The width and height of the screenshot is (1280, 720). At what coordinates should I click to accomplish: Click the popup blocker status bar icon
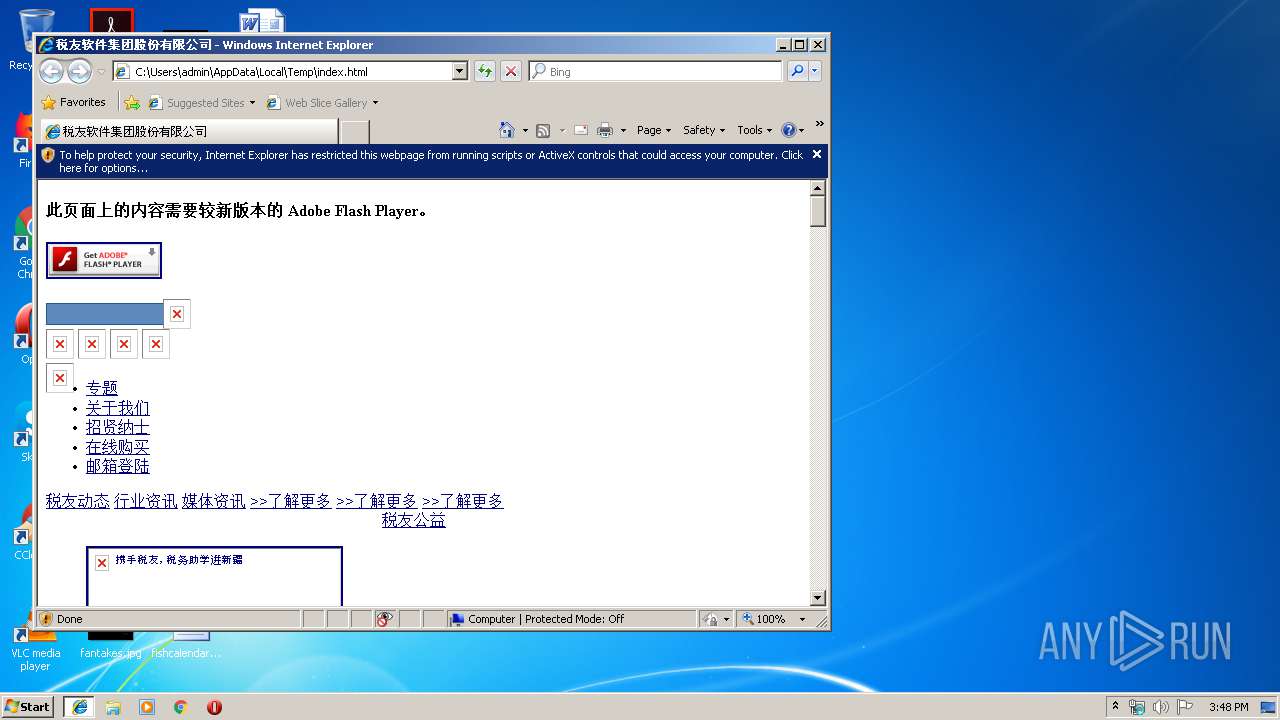385,619
